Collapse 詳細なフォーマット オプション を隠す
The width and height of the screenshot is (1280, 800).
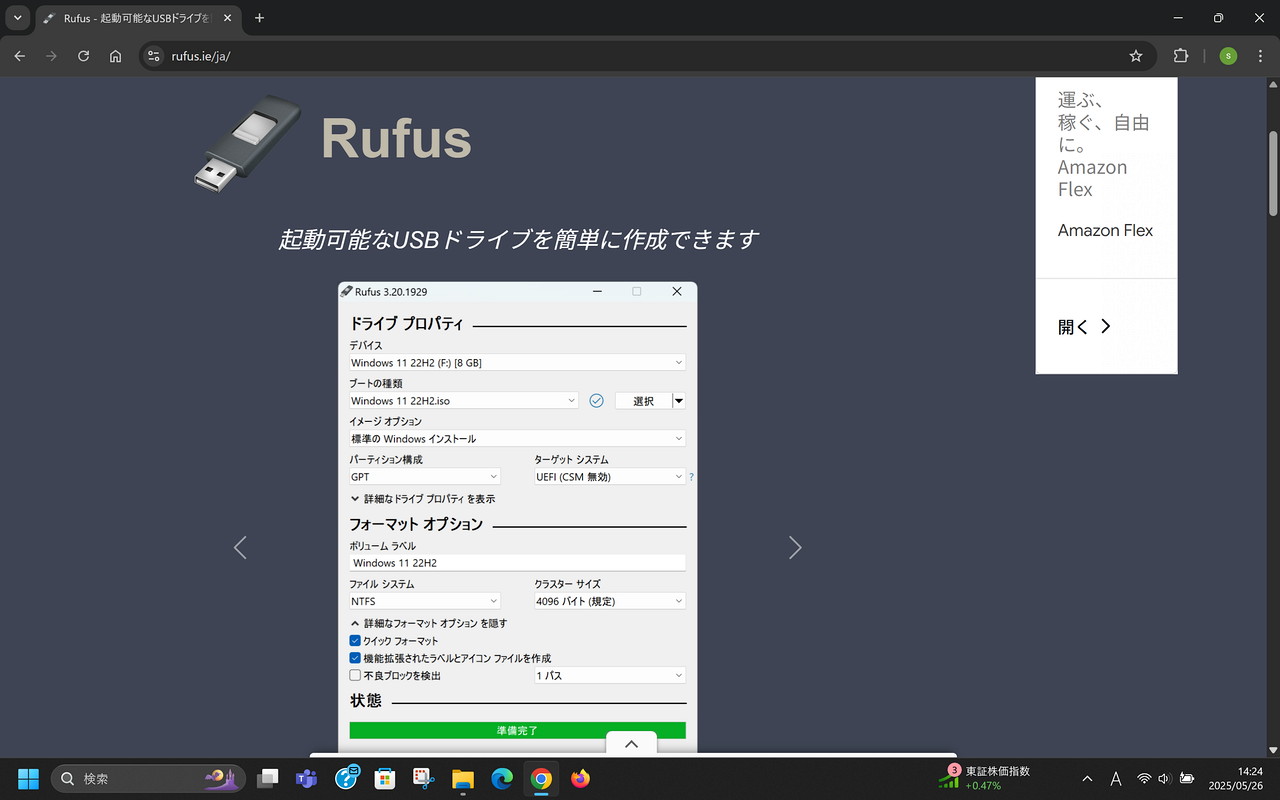(428, 623)
